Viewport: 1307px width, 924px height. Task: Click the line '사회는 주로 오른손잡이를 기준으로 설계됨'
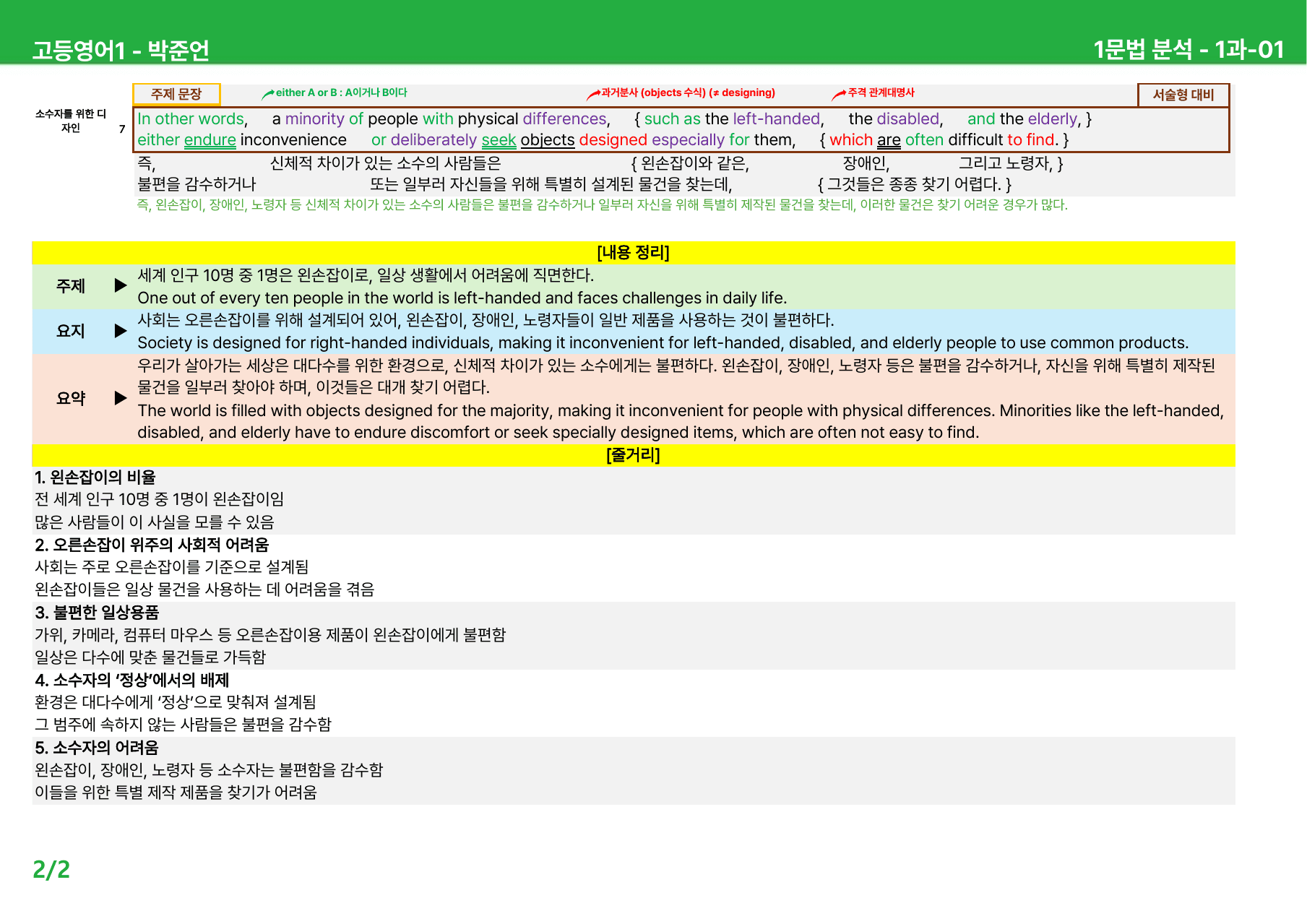pyautogui.click(x=171, y=567)
